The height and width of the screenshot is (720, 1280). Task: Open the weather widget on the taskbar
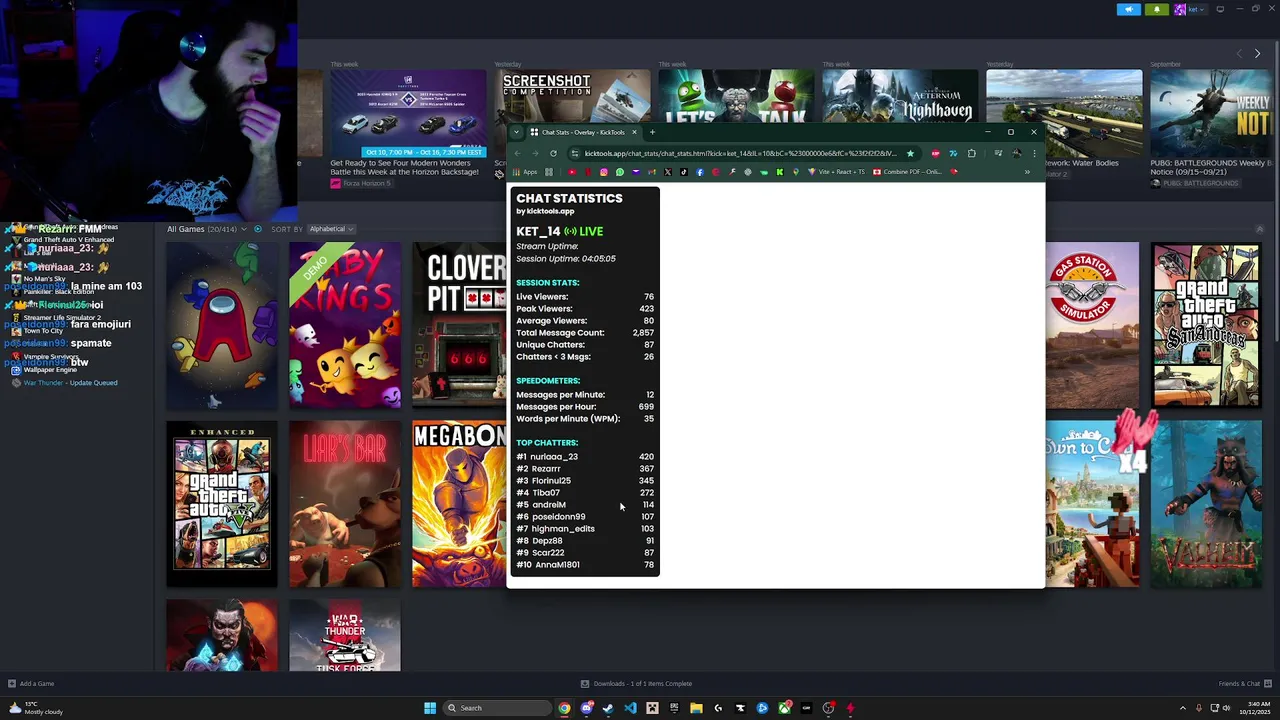coord(36,708)
